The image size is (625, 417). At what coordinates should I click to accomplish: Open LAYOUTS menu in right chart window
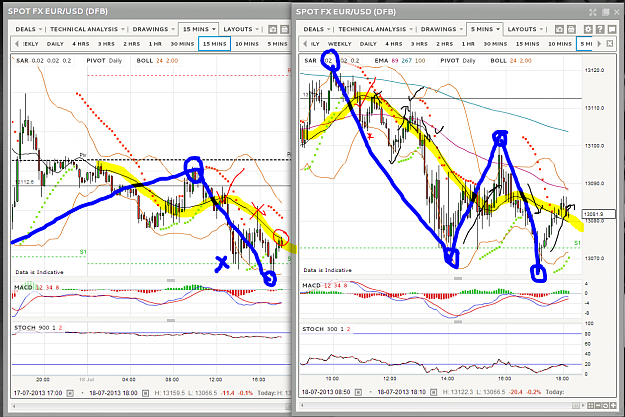pyautogui.click(x=525, y=29)
